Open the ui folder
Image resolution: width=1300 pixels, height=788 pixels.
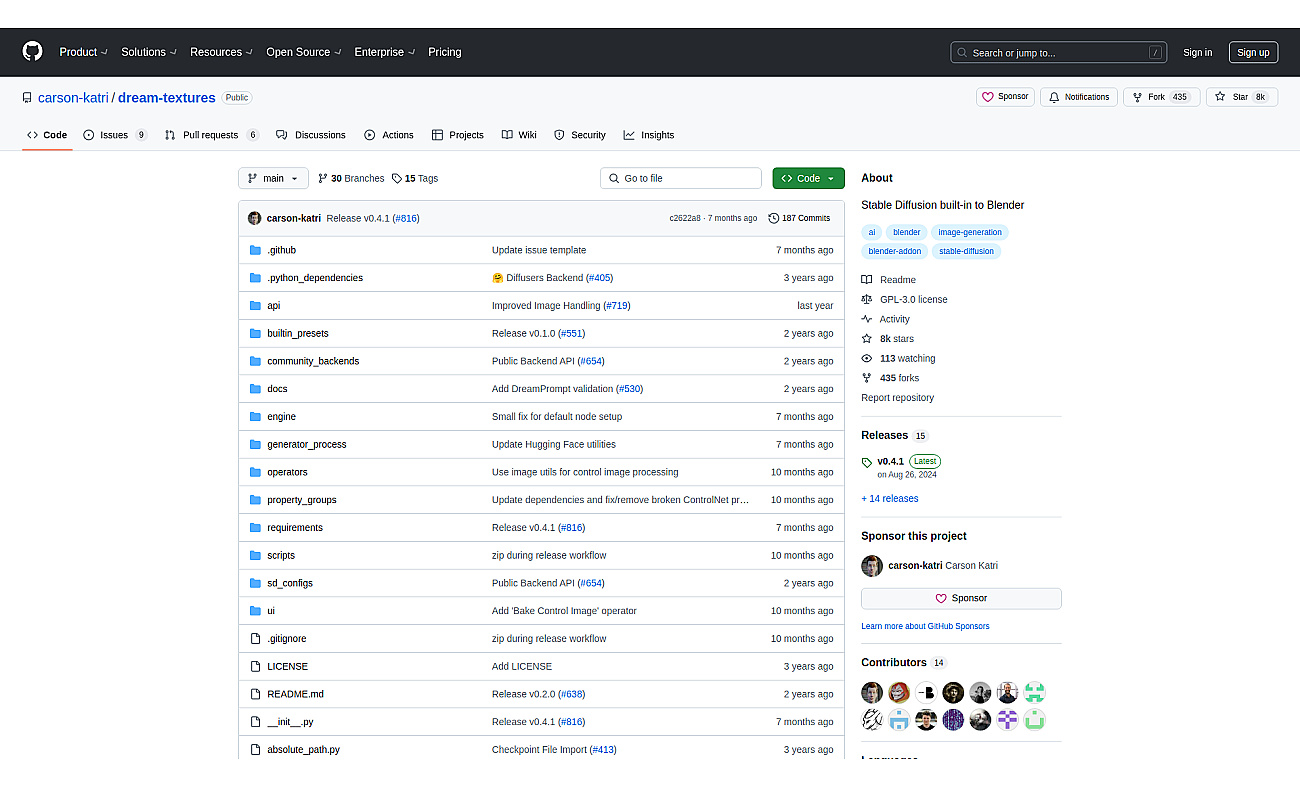tap(271, 611)
